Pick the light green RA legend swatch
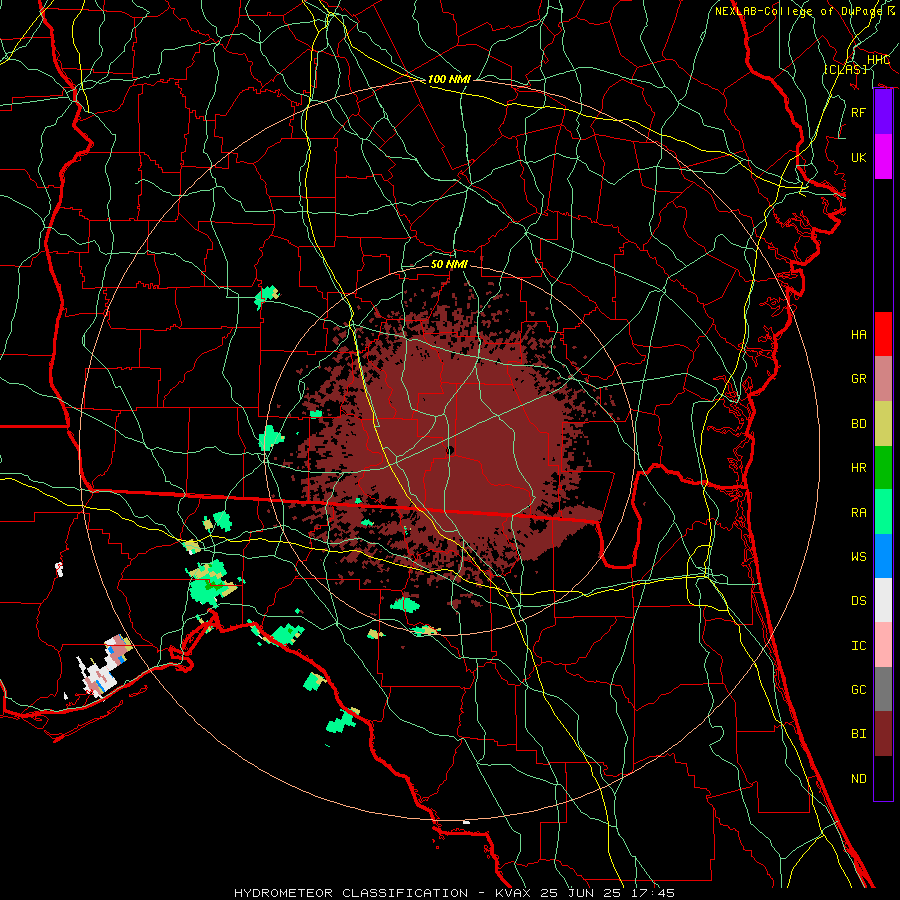Viewport: 900px width, 900px height. tap(883, 512)
